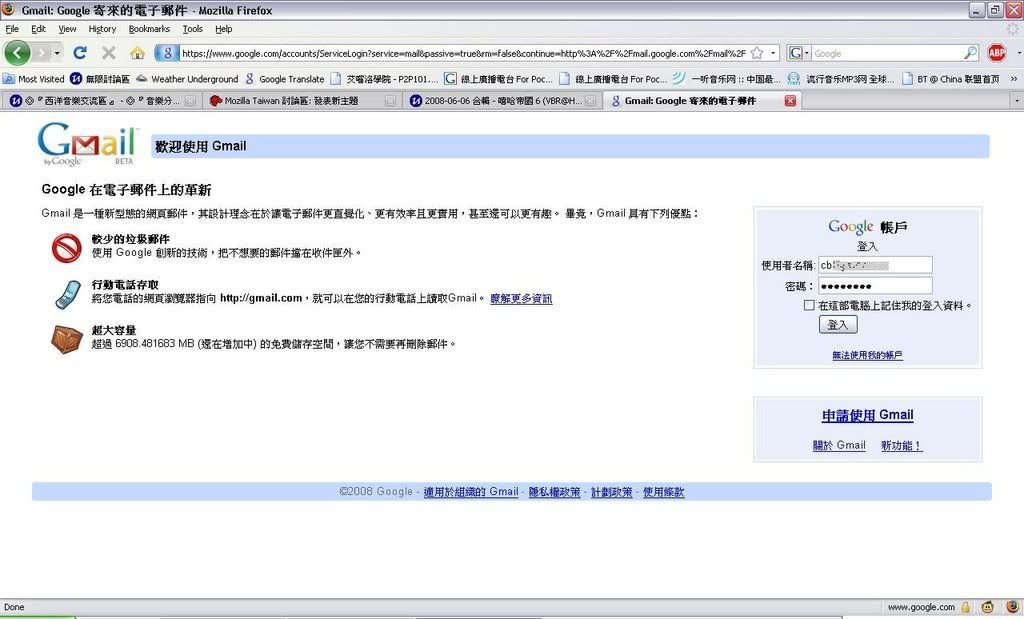The width and height of the screenshot is (1024, 619).
Task: Click the status bar padlock security icon
Action: 965,607
